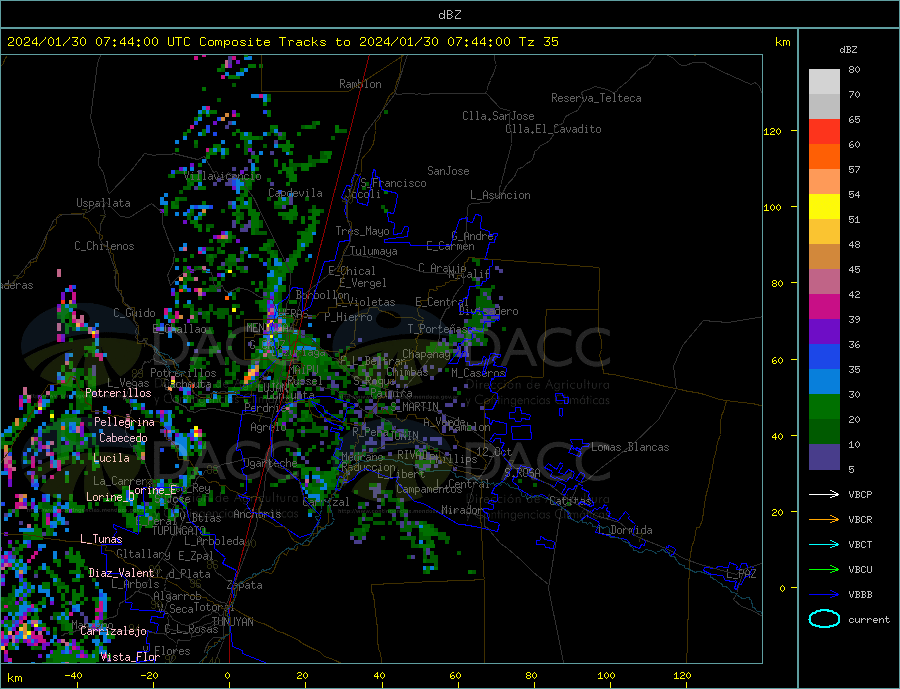The height and width of the screenshot is (689, 900).
Task: Click the dark blue 36 dBZ swatch
Action: pyautogui.click(x=824, y=357)
